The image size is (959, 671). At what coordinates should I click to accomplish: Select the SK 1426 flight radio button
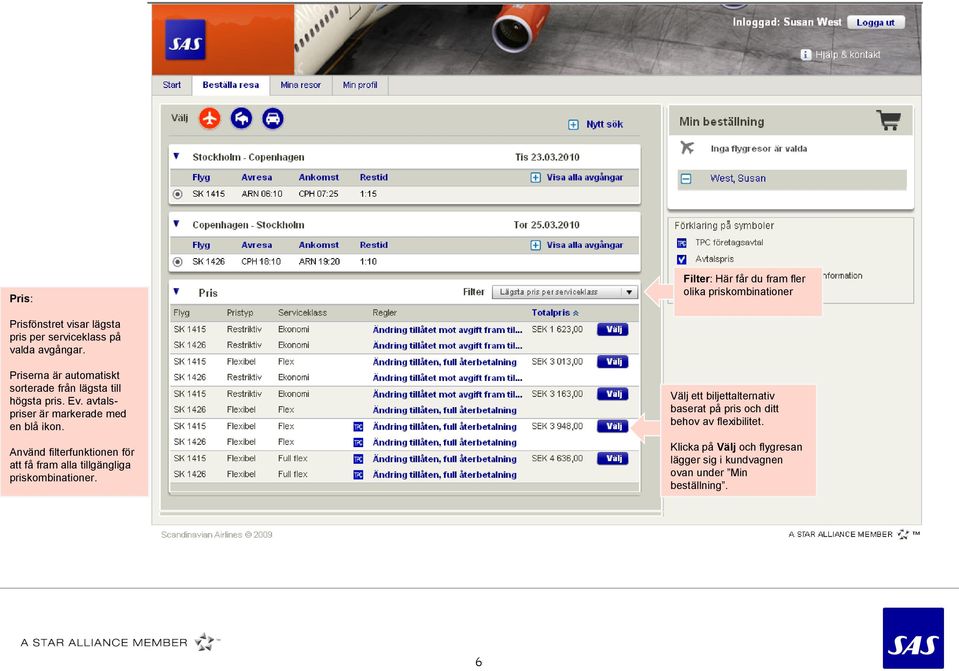178,262
